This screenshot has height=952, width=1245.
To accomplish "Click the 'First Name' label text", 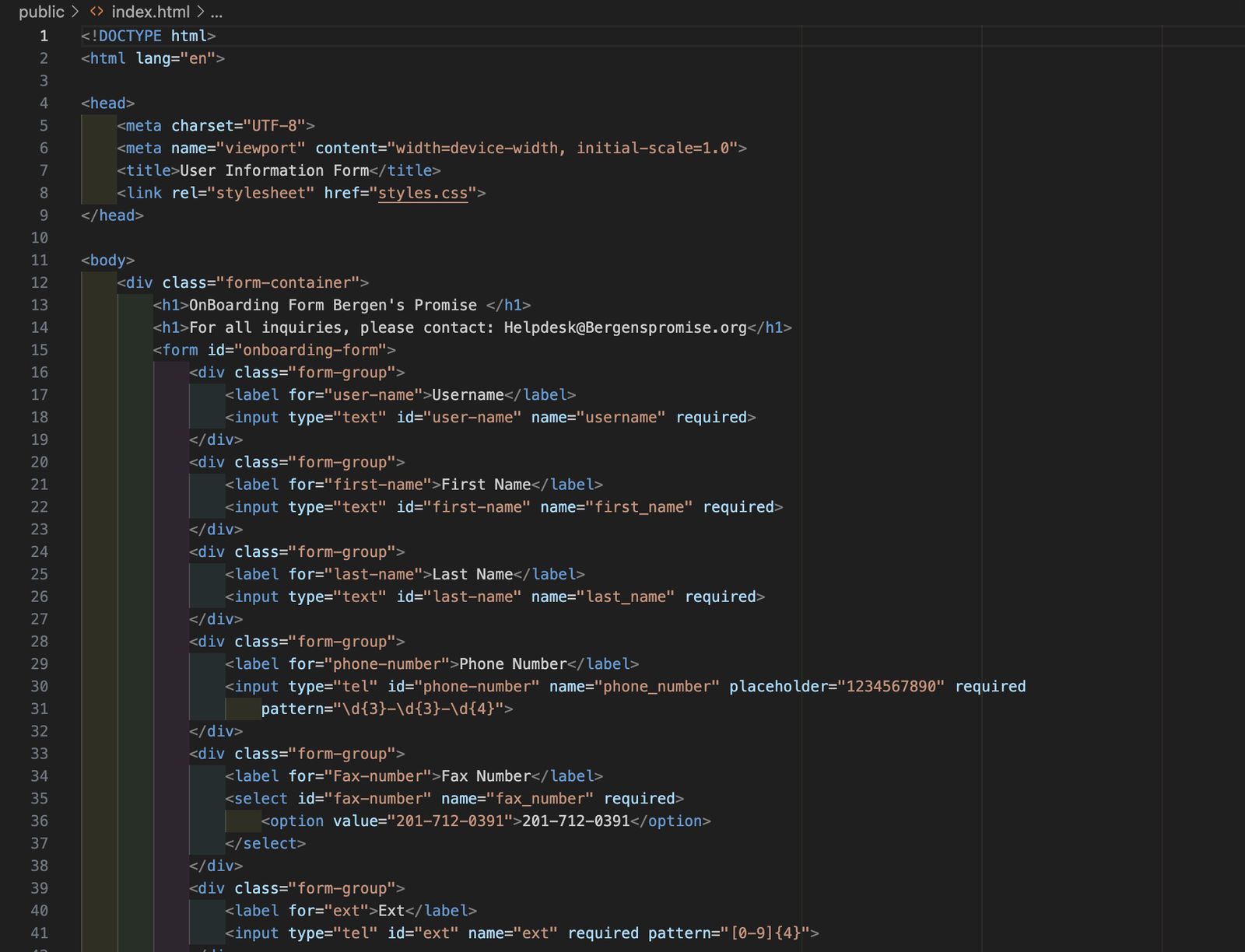I will pos(486,485).
